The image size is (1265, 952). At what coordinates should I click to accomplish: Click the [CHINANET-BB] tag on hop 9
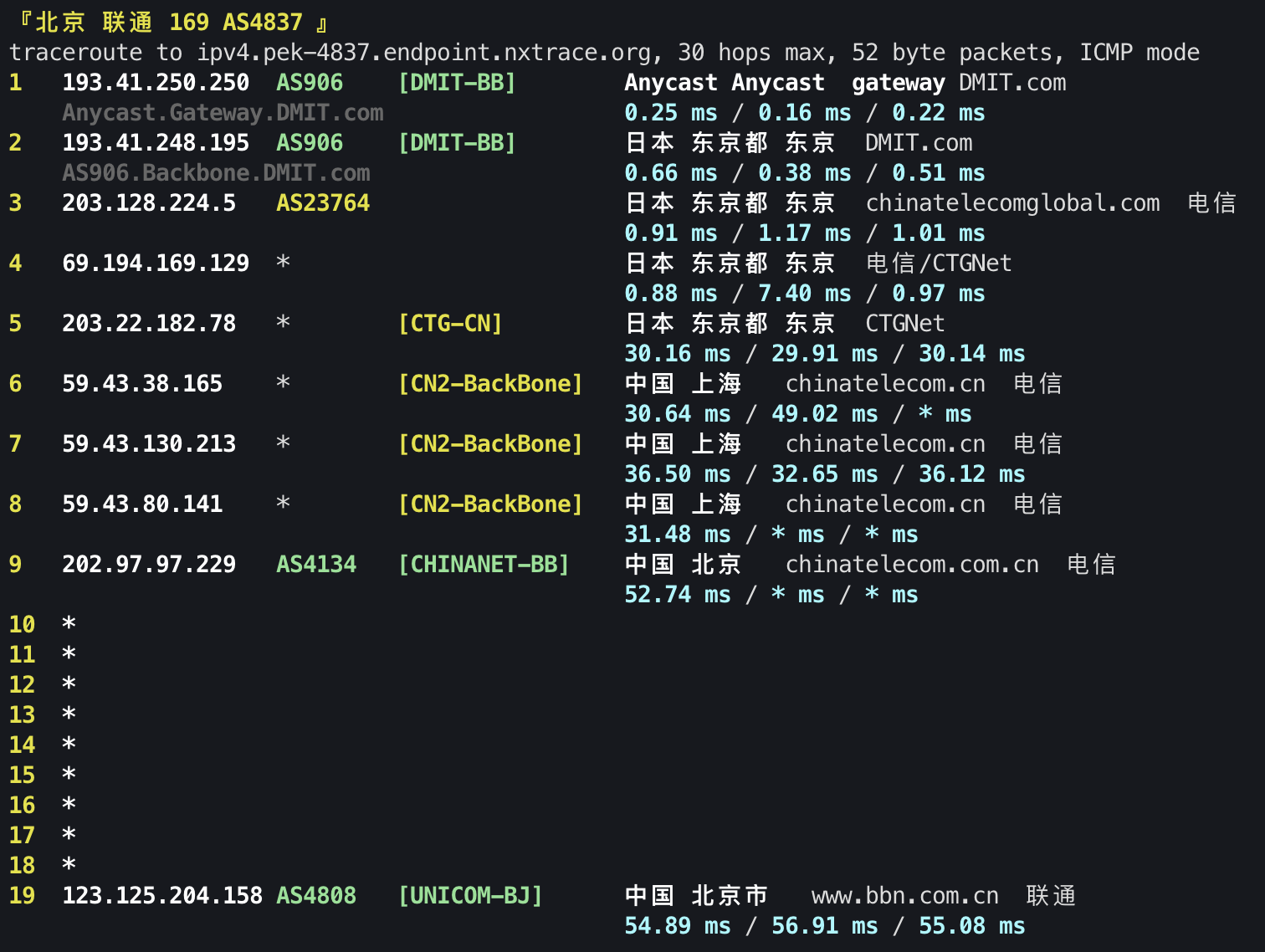click(x=484, y=564)
